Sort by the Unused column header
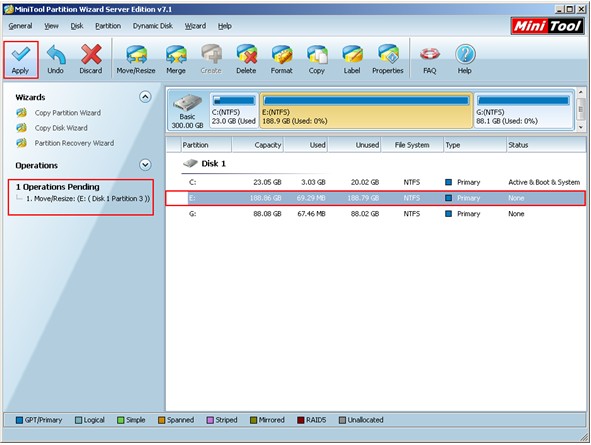Image resolution: width=591 pixels, height=445 pixels. [354, 145]
